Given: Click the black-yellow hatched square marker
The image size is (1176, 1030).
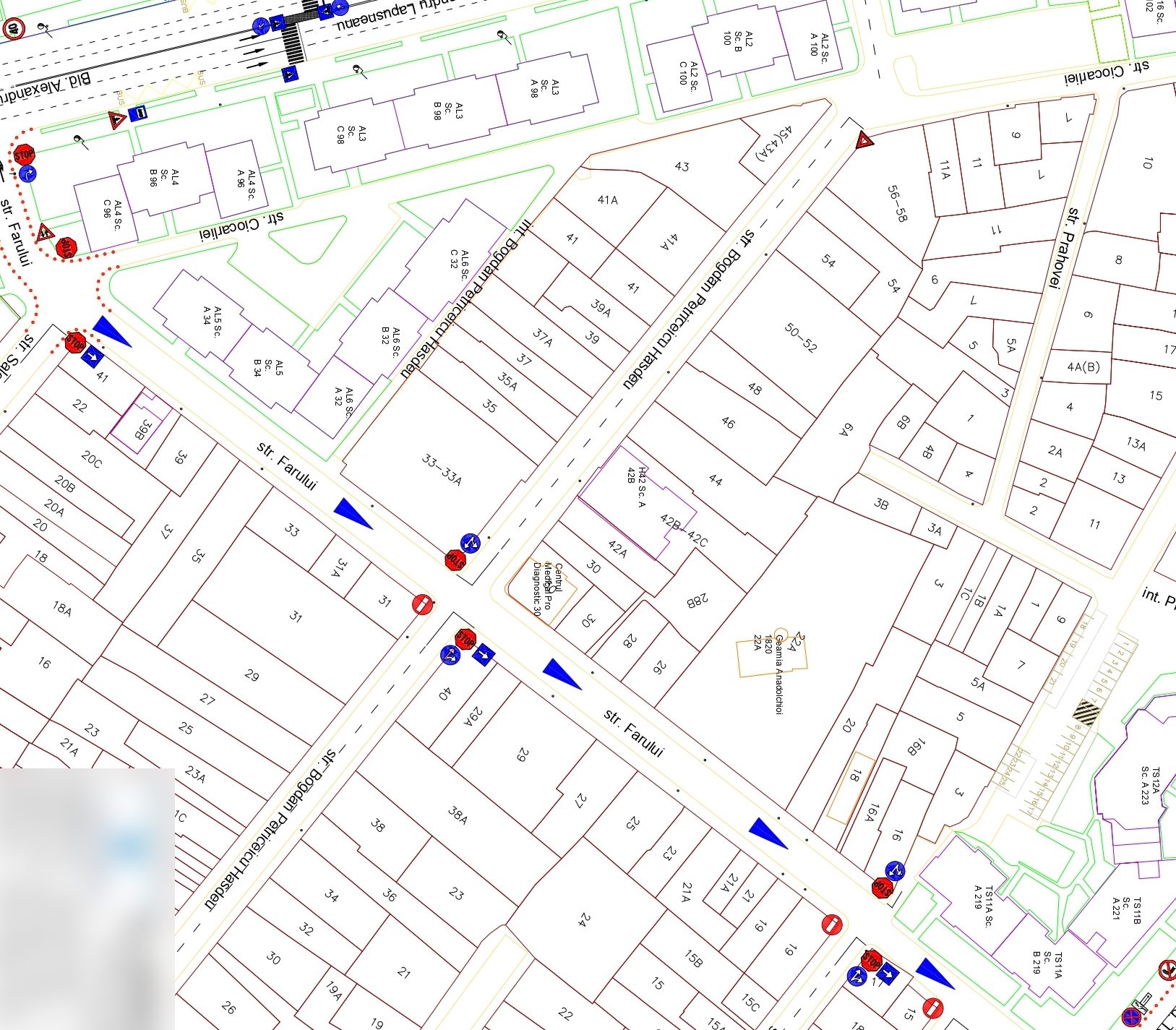Looking at the screenshot, I should pyautogui.click(x=1085, y=711).
